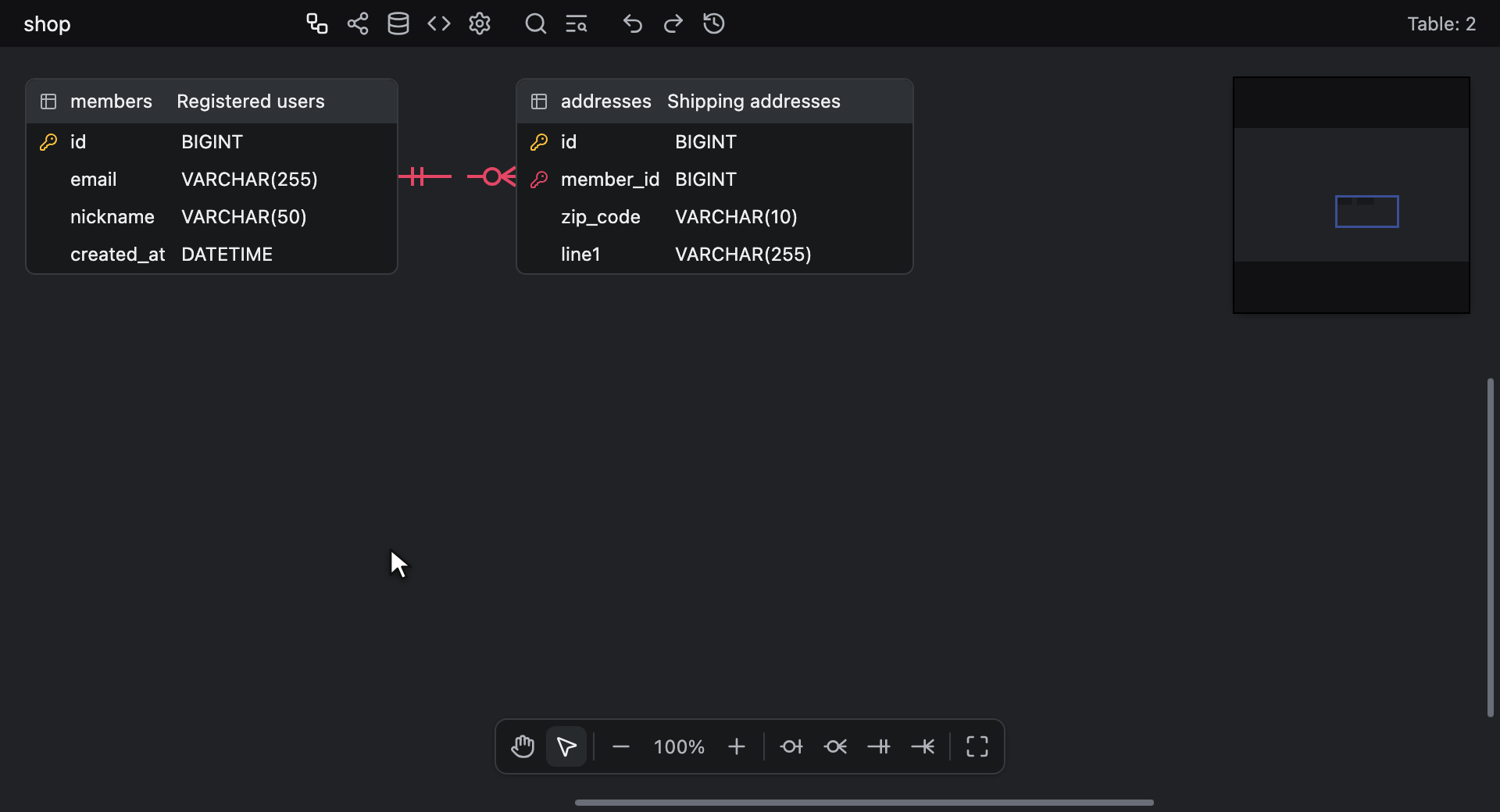Click the relationship line between tables

point(457,176)
